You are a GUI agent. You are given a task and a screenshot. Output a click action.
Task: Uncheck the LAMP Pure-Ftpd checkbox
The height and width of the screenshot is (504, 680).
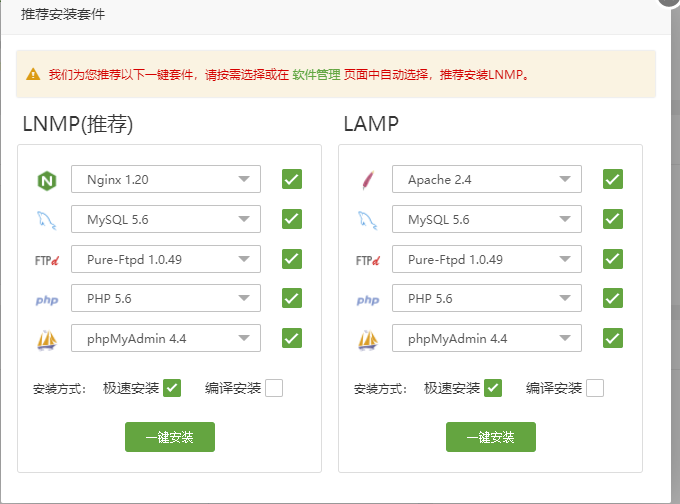[613, 259]
